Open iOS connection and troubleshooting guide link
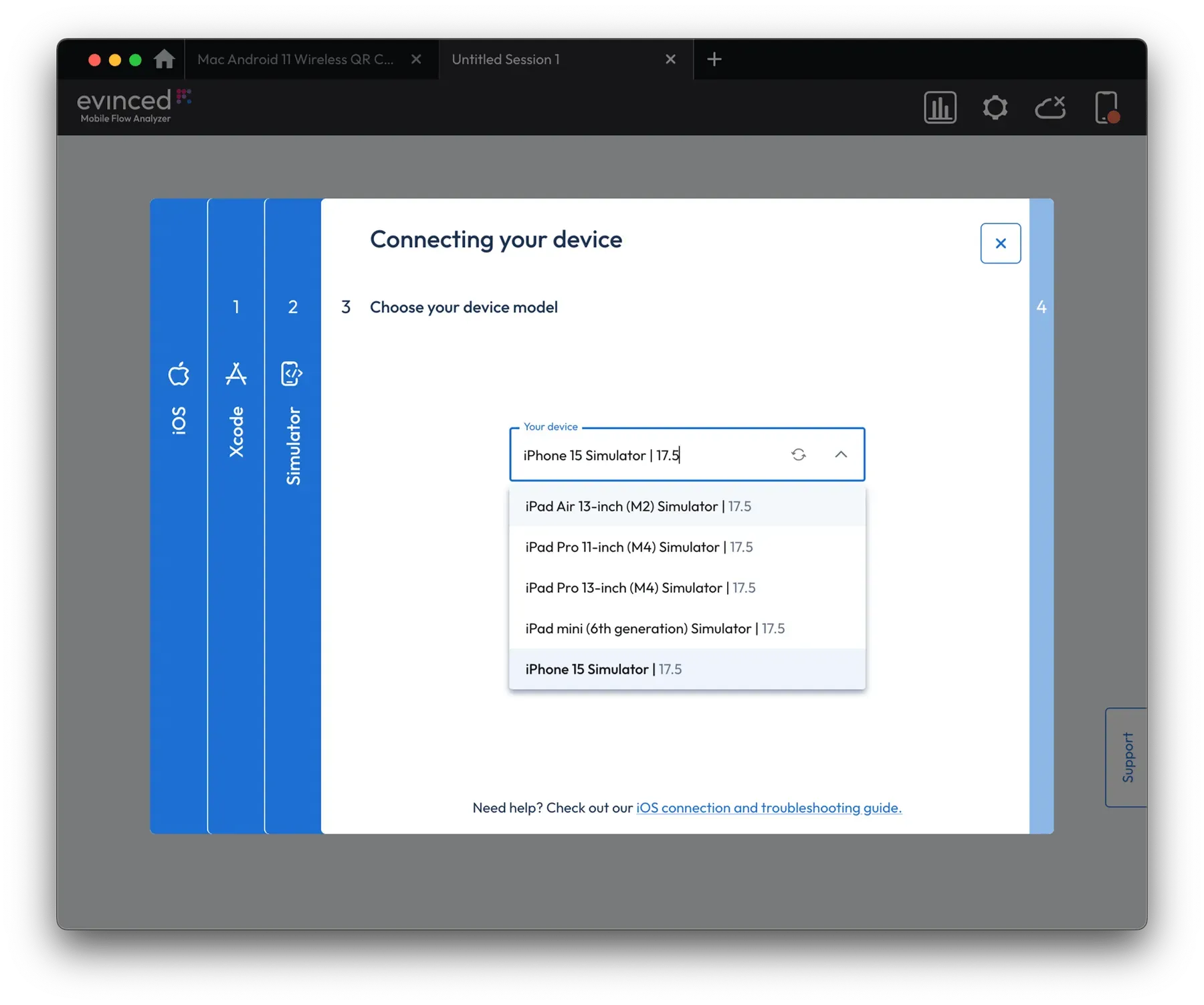The image size is (1204, 1005). (x=769, y=808)
